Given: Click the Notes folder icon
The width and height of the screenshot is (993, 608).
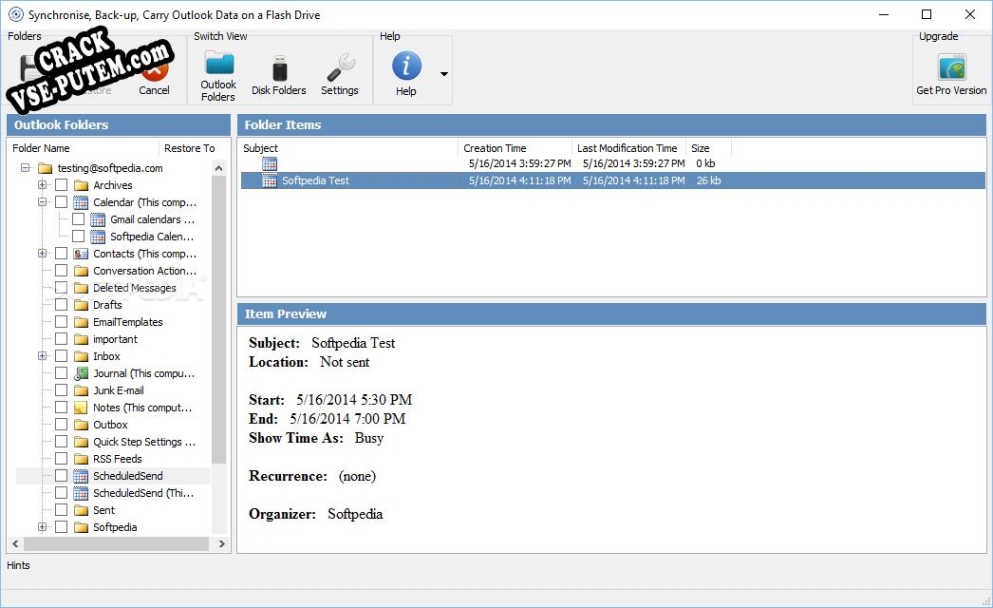Looking at the screenshot, I should tap(81, 407).
